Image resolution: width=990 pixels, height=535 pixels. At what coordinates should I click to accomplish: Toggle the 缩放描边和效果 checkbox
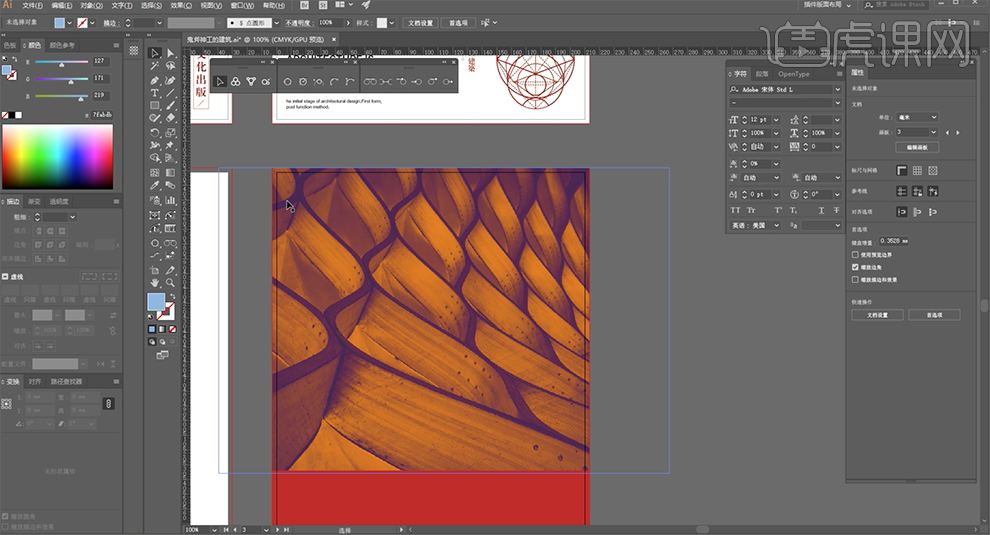pyautogui.click(x=855, y=279)
